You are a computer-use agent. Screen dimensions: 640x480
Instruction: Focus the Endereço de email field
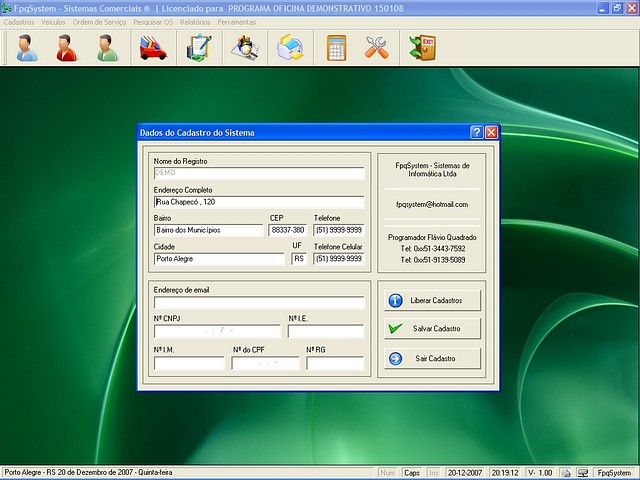pos(259,302)
